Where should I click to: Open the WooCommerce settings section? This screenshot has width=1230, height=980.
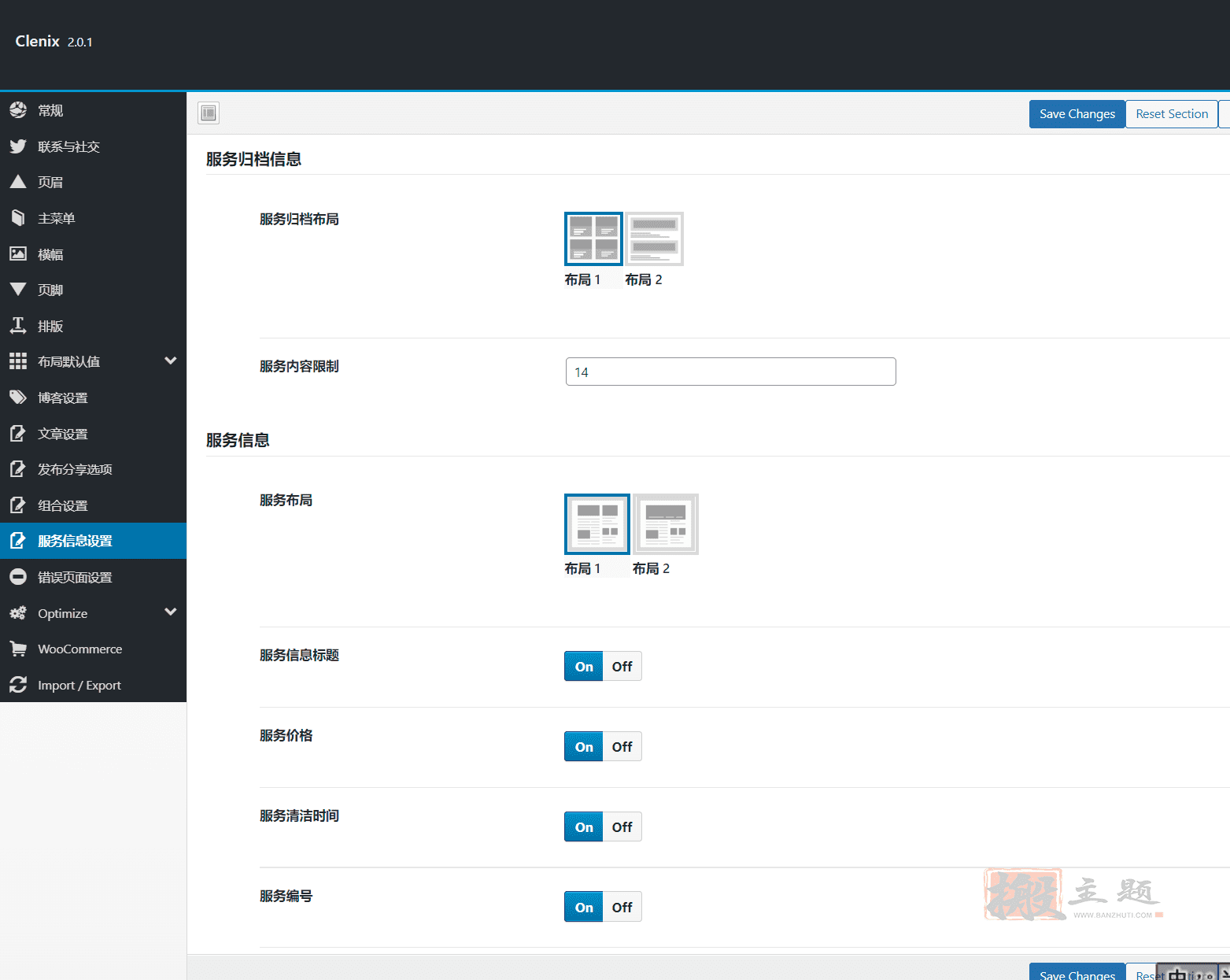point(93,649)
